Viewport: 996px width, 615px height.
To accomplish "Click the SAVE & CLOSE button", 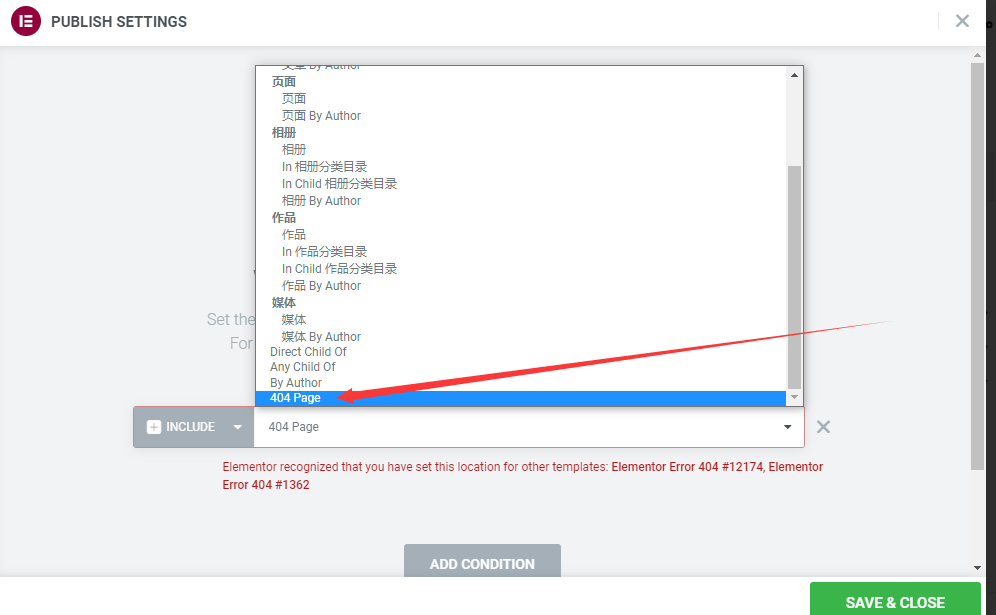I will (x=895, y=602).
